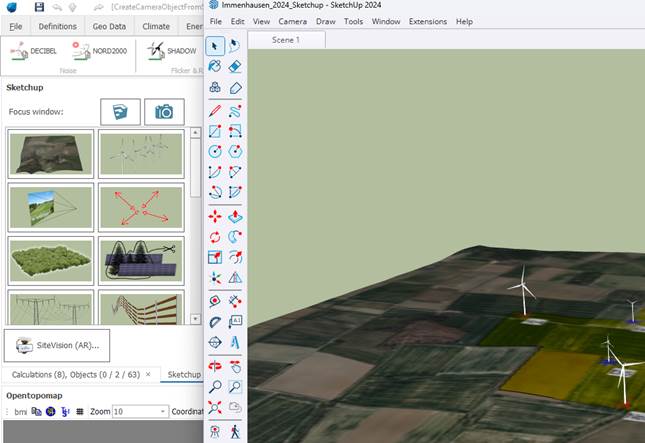Select the red arrows thumbnail
Viewport: 645px width, 443px height.
[x=141, y=207]
